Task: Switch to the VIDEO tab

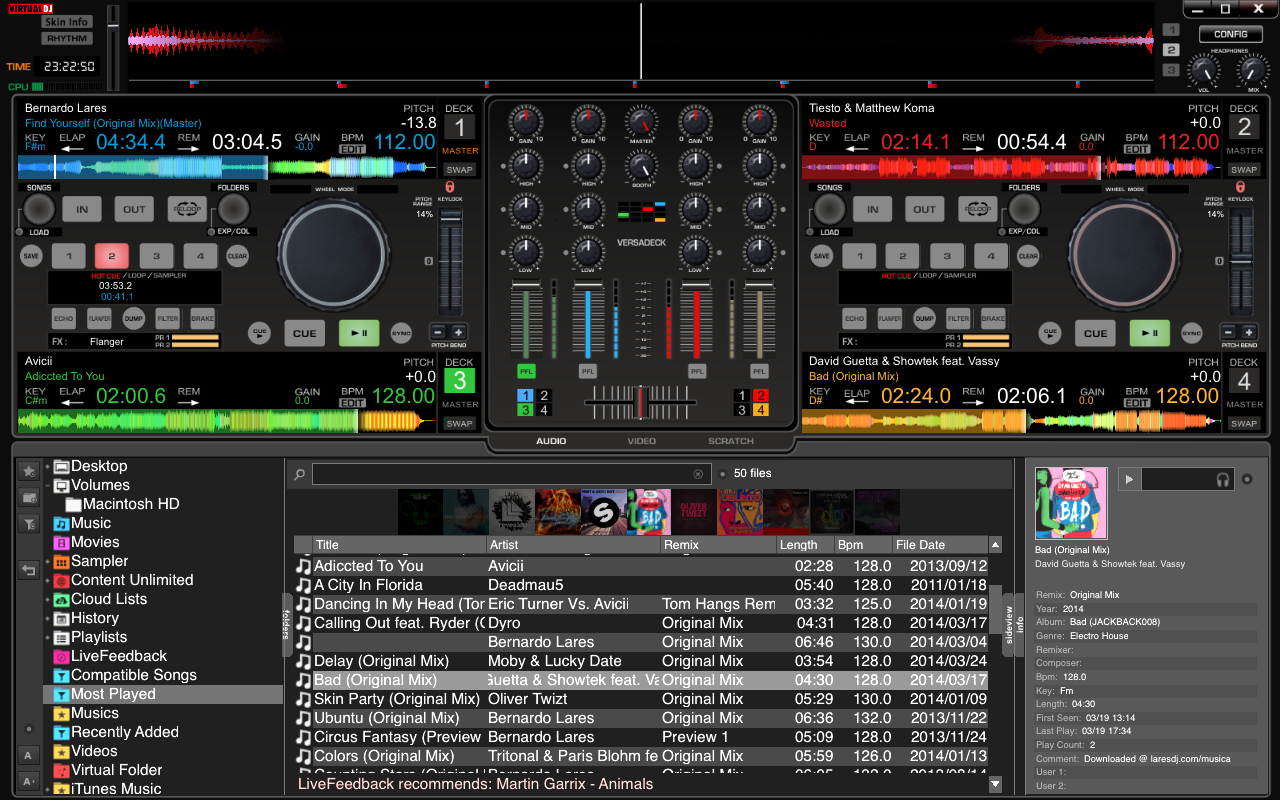Action: [642, 441]
